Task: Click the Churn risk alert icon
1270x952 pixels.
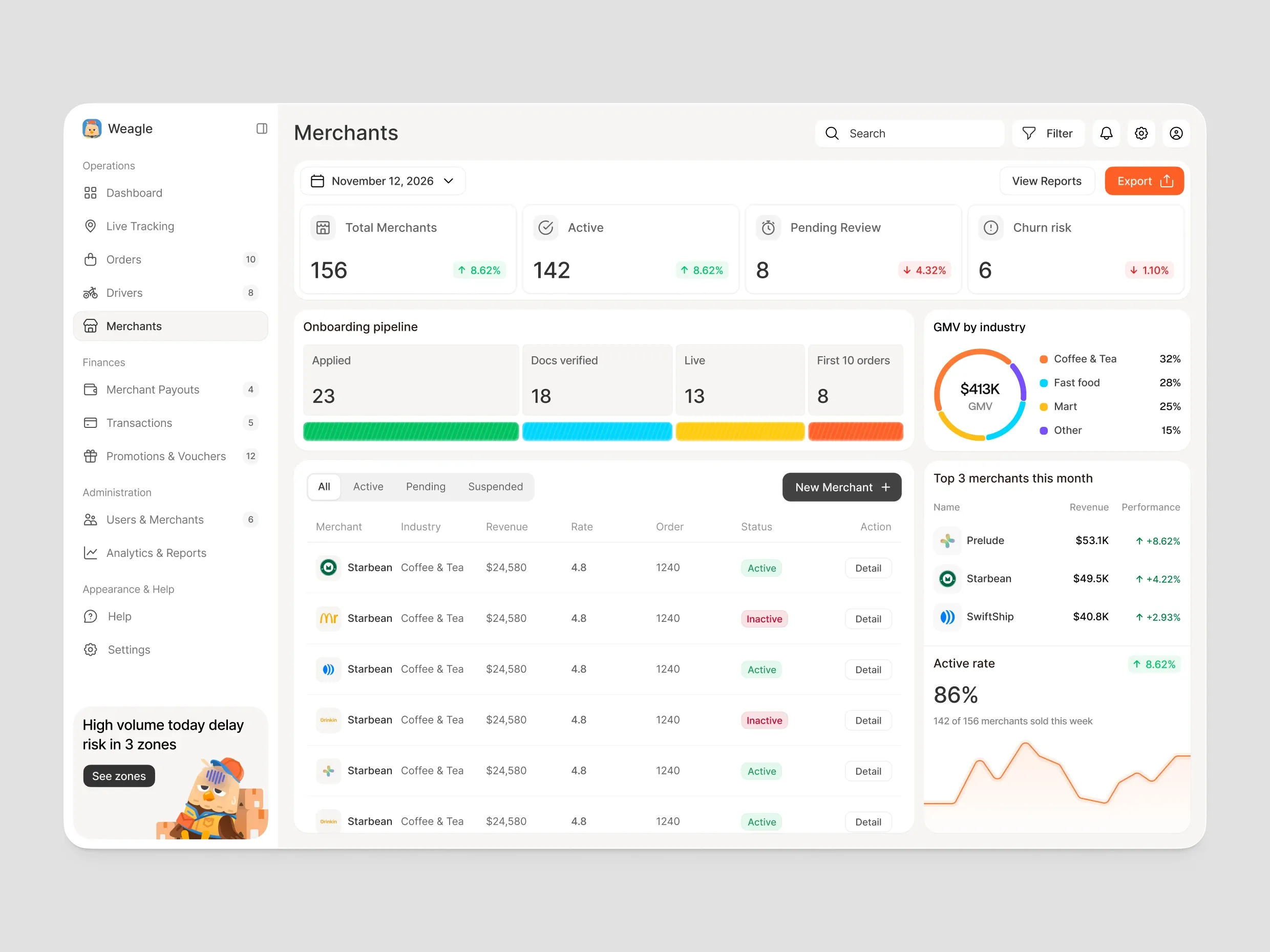Action: pyautogui.click(x=991, y=228)
